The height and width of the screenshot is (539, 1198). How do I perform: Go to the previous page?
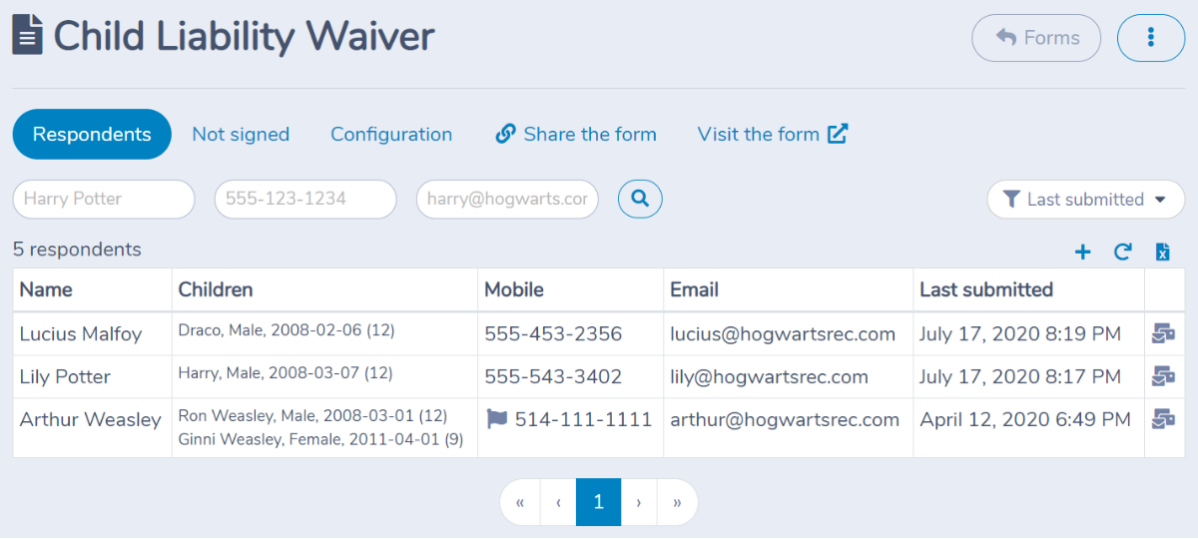tap(559, 502)
